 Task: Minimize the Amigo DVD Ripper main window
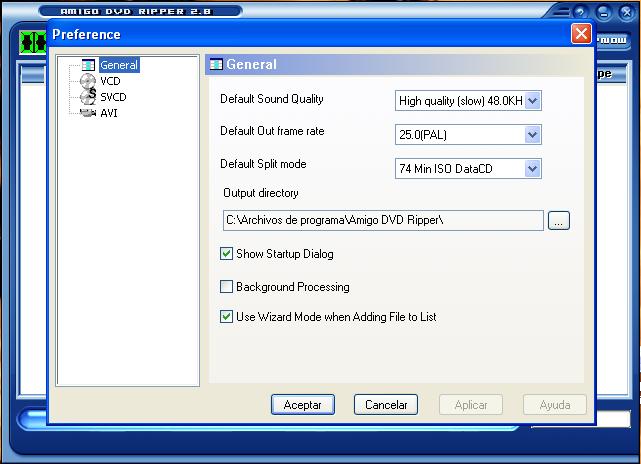coord(604,13)
